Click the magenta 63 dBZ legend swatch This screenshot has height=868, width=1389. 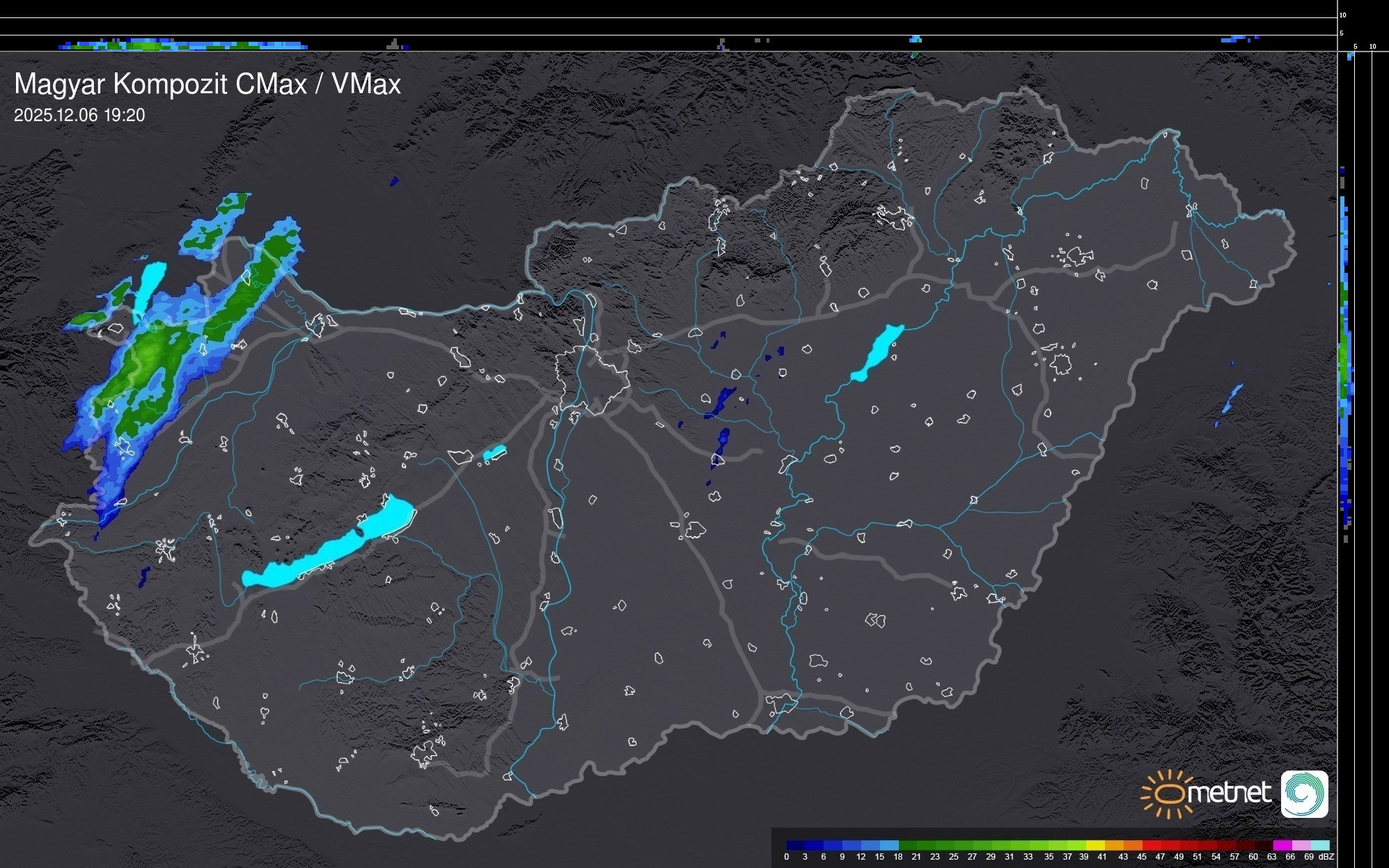[x=1282, y=845]
